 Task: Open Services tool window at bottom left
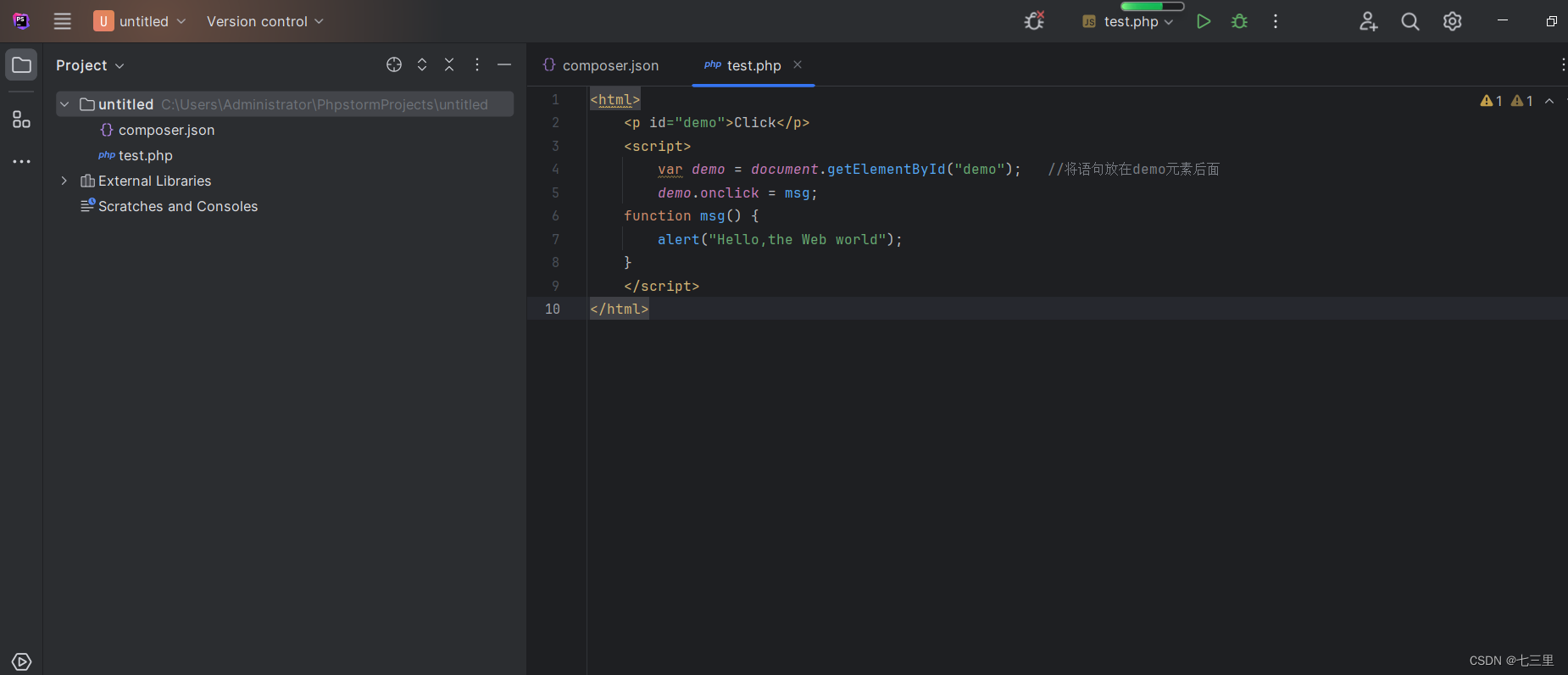(x=21, y=661)
